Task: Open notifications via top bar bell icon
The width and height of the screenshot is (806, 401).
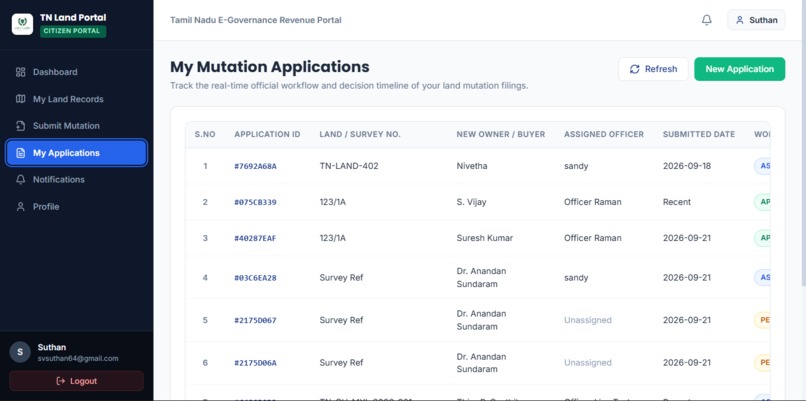Action: (x=707, y=20)
